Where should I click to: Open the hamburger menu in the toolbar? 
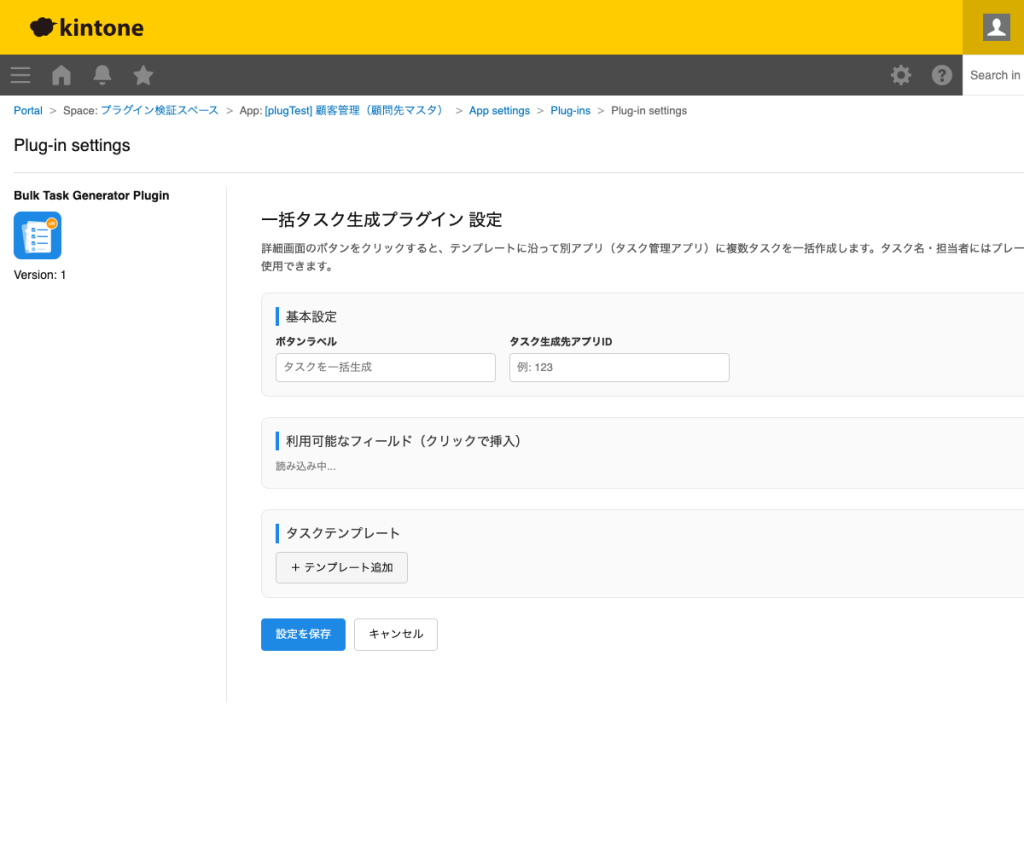[20, 75]
